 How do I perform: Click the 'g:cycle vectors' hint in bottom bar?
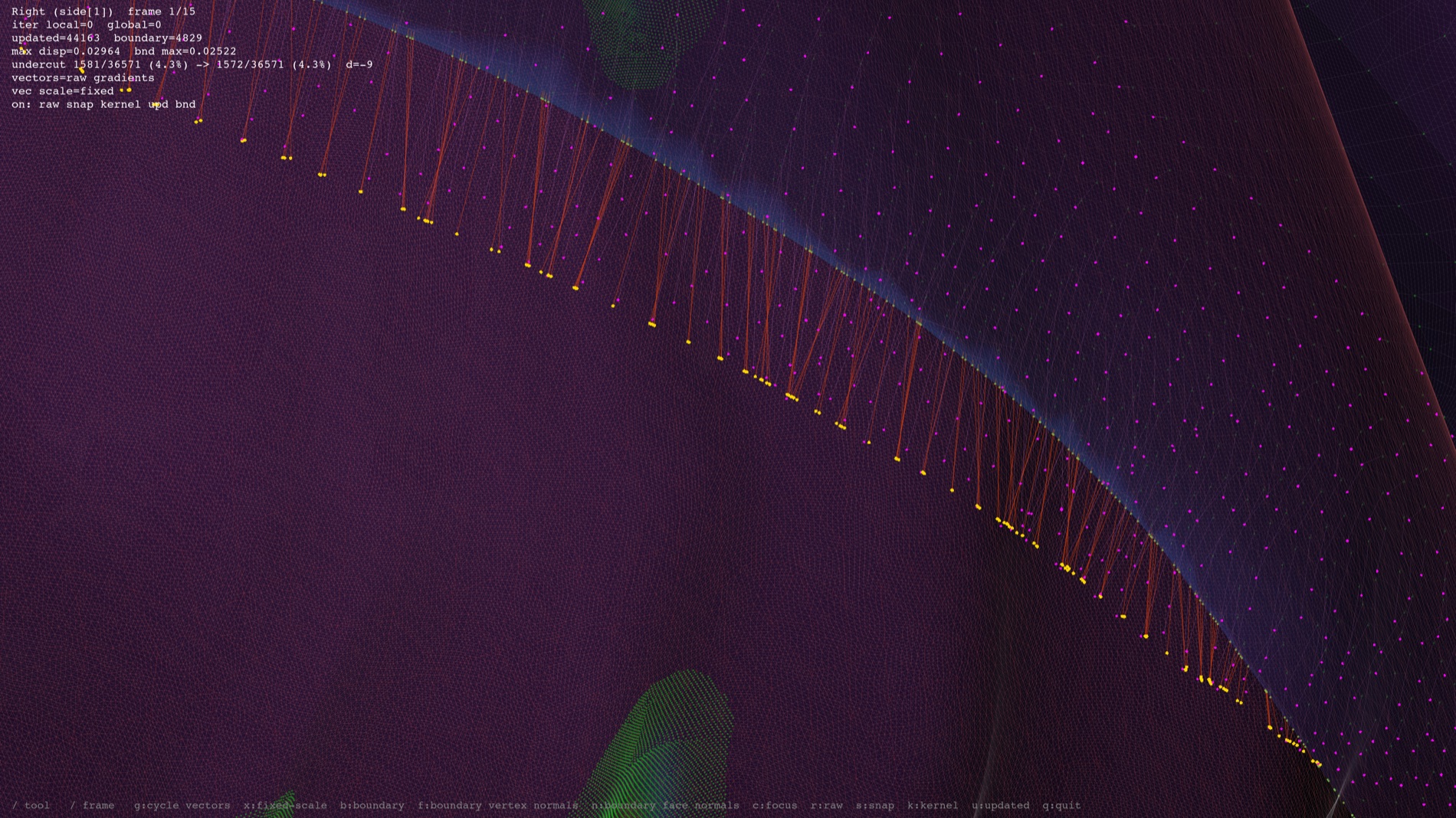pyautogui.click(x=182, y=805)
